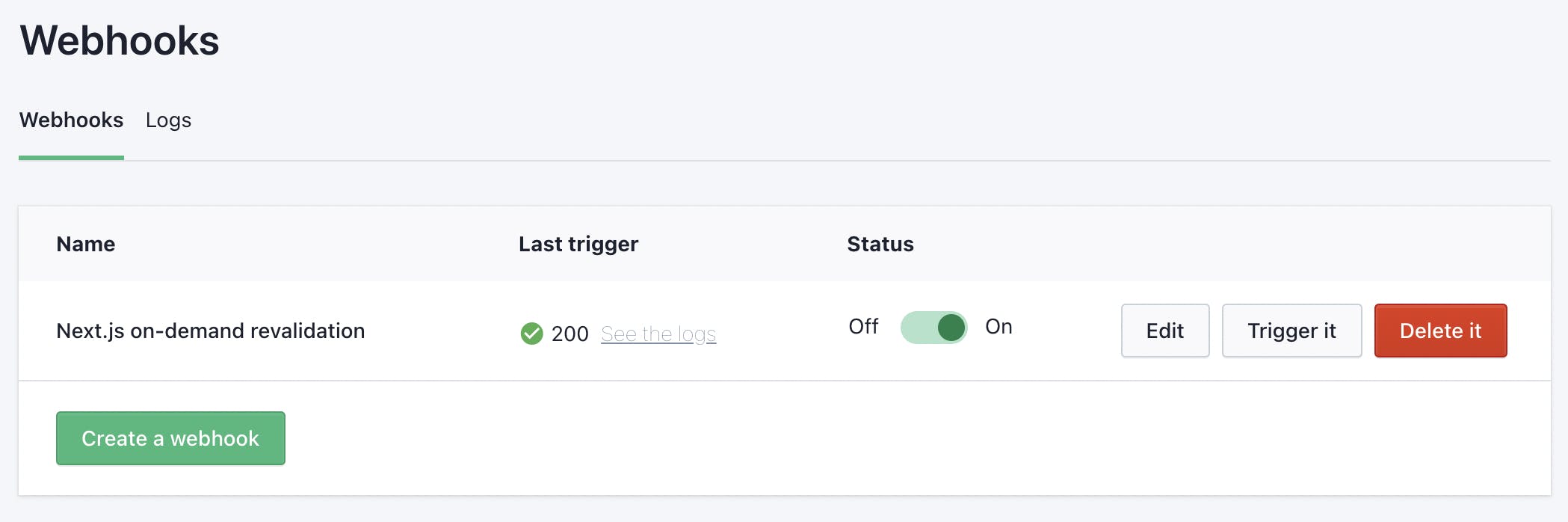This screenshot has height=522, width=1568.
Task: Click the Off label beside the switch
Action: (863, 327)
